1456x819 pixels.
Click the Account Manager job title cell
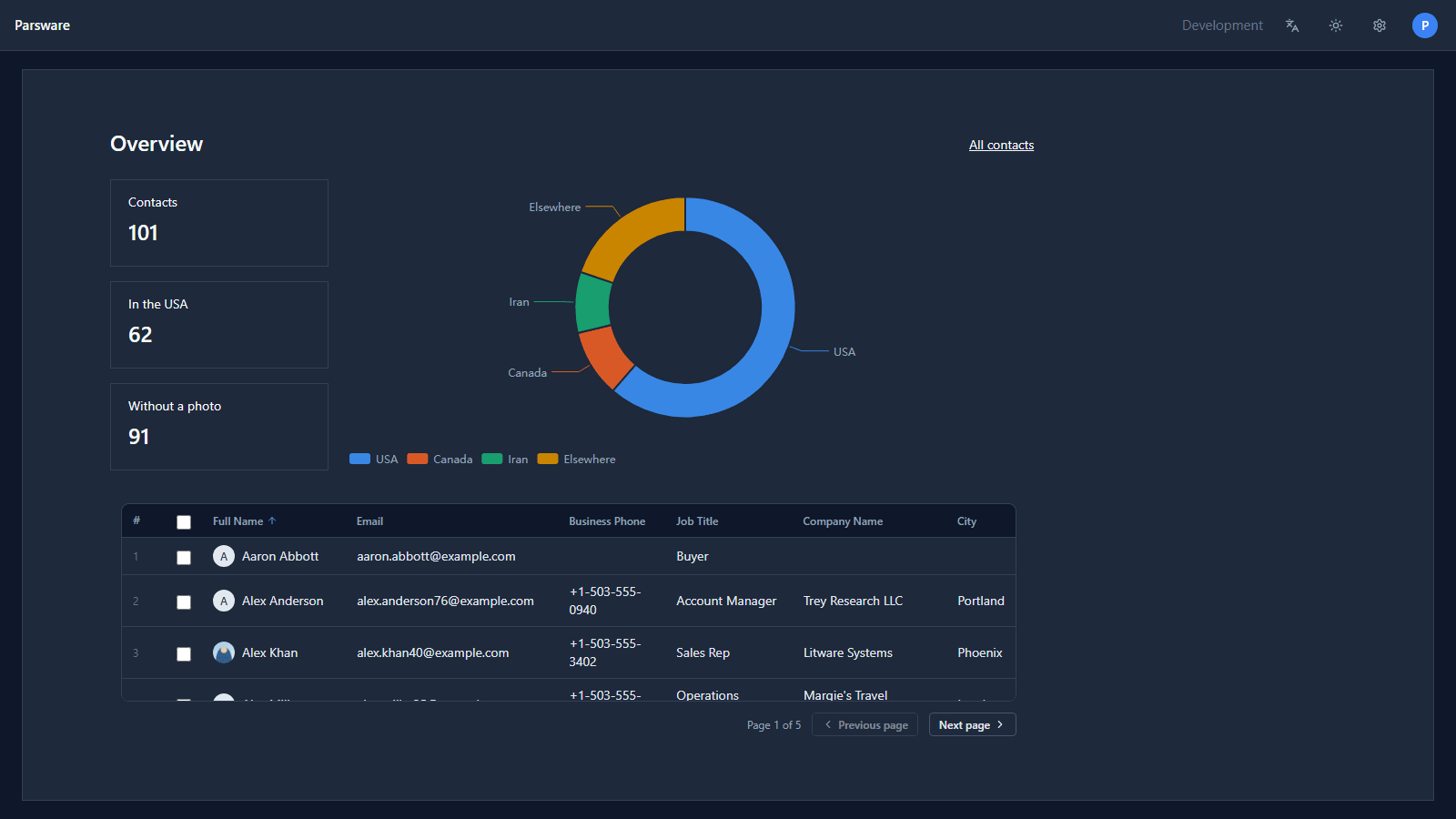pos(726,601)
